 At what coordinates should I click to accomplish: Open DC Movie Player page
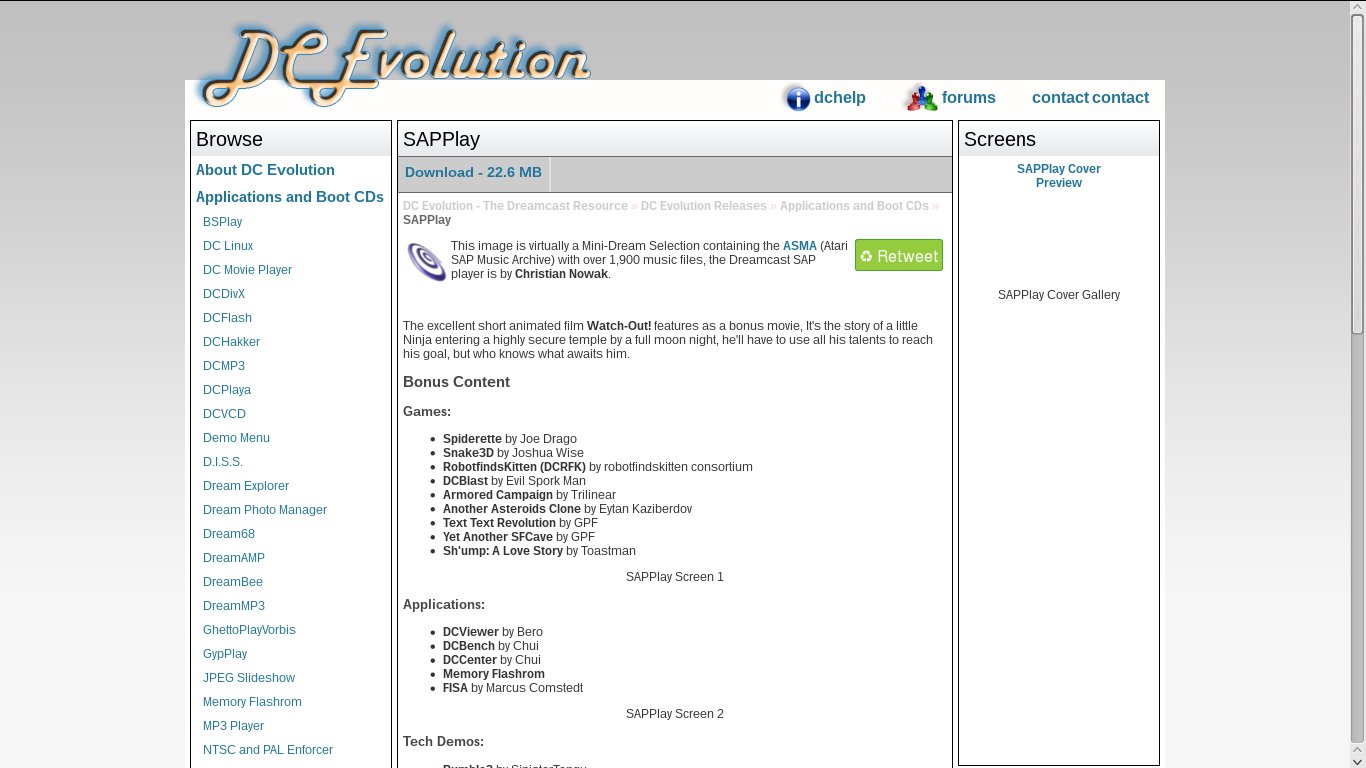pos(247,270)
